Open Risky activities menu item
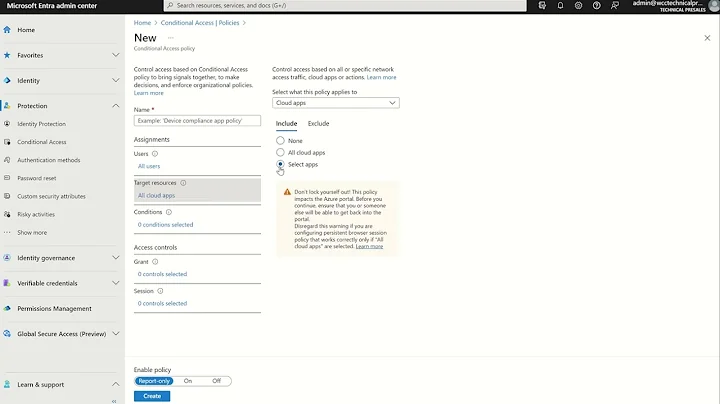The width and height of the screenshot is (720, 404). pos(36,214)
